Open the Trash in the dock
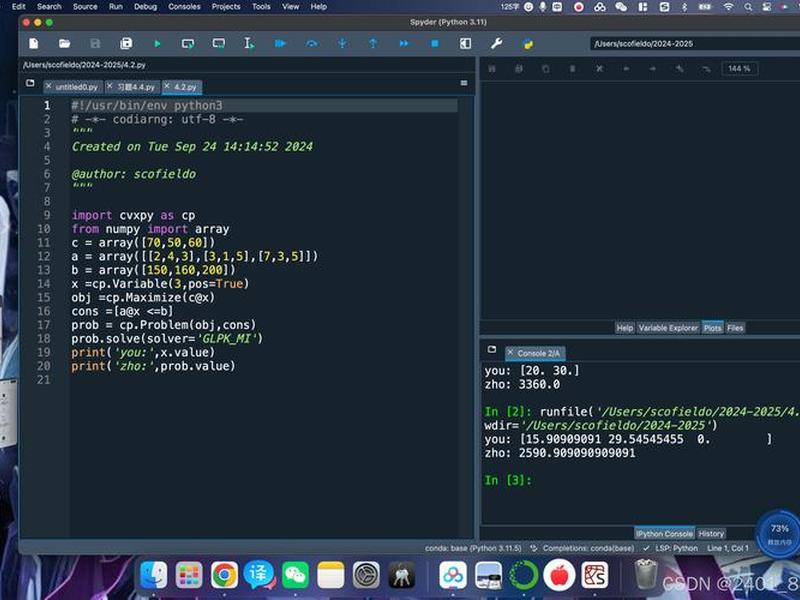This screenshot has height=600, width=800. coord(645,574)
